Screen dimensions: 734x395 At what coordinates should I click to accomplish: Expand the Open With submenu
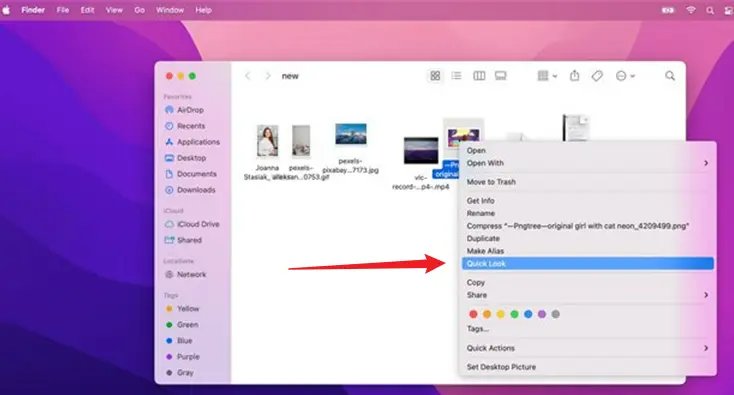coord(587,163)
